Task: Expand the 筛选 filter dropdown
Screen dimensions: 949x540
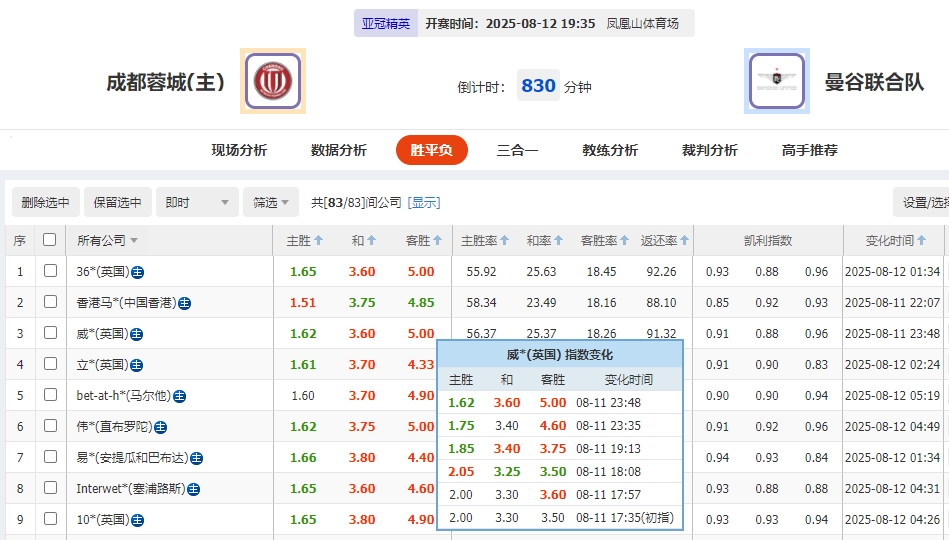Action: click(x=271, y=202)
